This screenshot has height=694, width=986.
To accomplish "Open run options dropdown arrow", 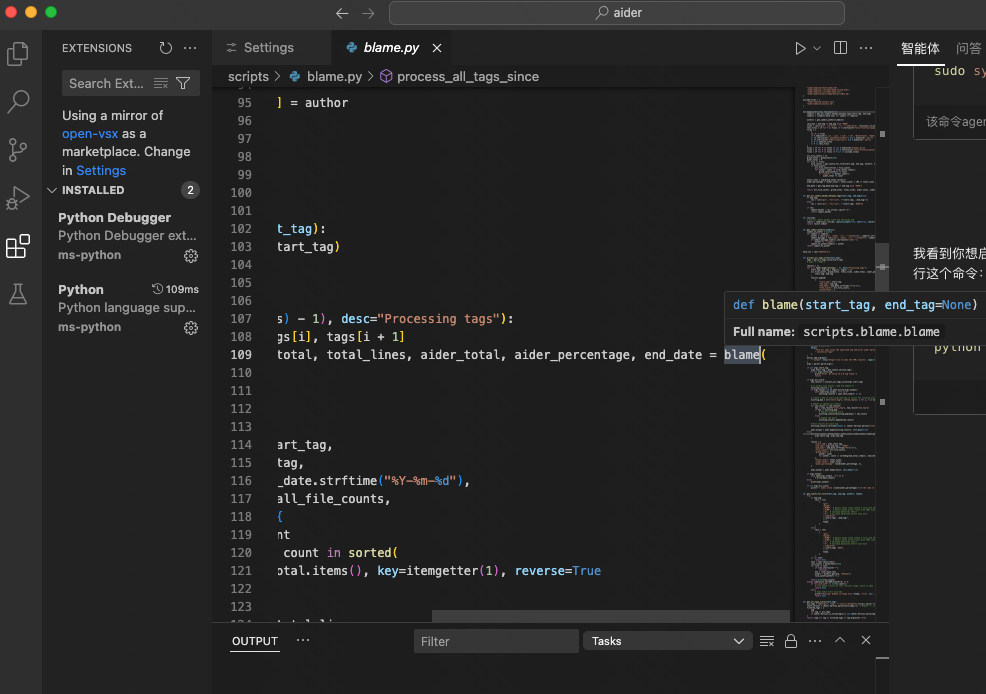I will (817, 48).
